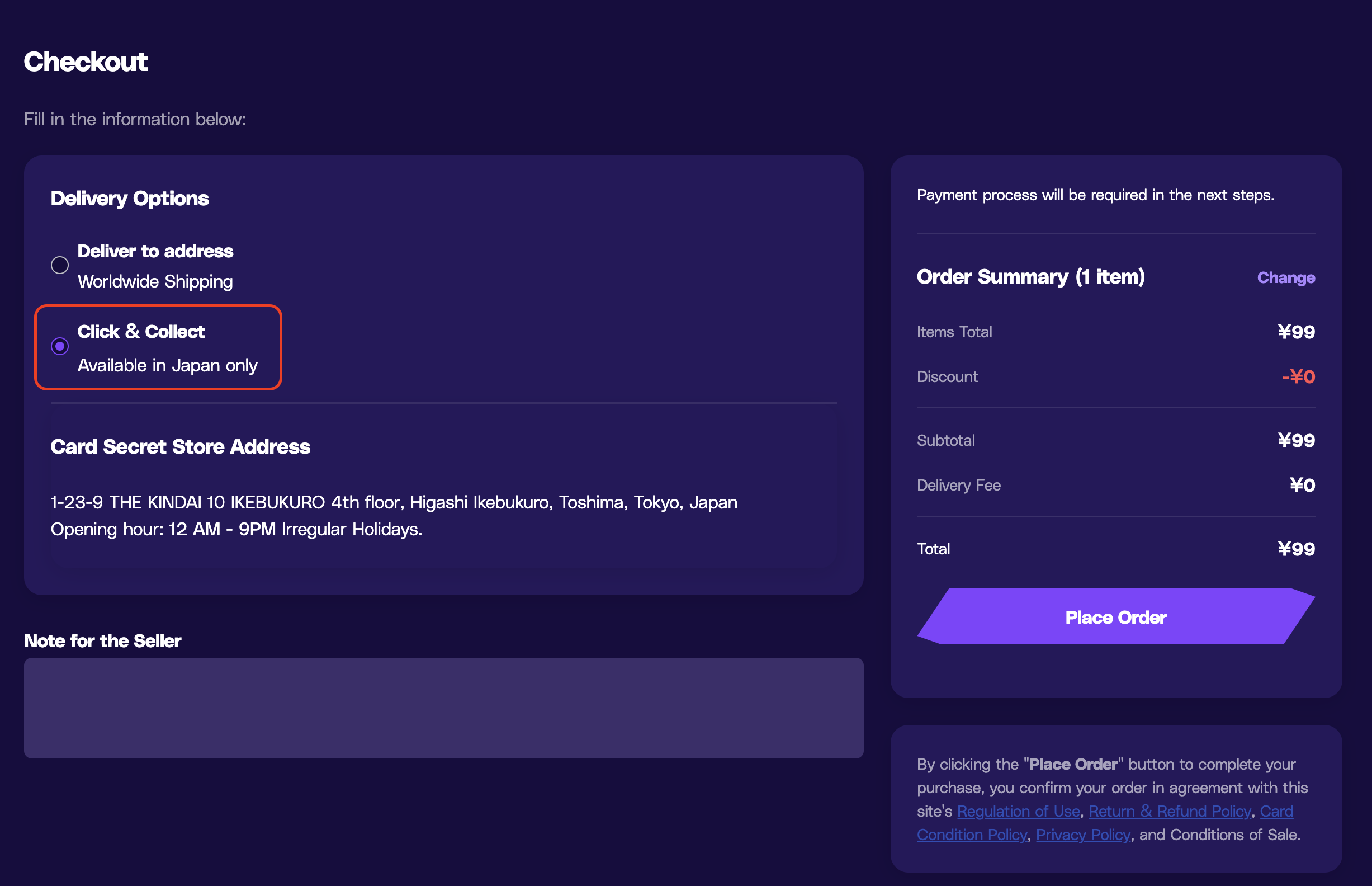Open the Privacy Policy link
The image size is (1372, 886).
[1083, 835]
